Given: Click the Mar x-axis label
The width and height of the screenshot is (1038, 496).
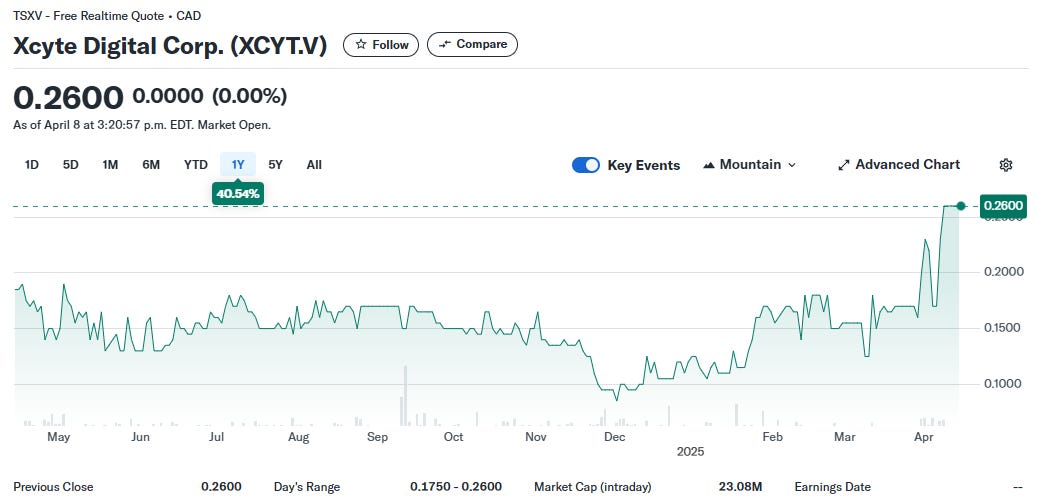Looking at the screenshot, I should [x=845, y=437].
